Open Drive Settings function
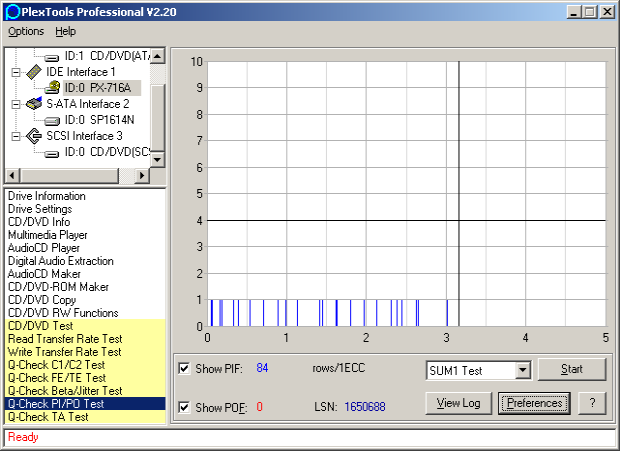The height and width of the screenshot is (451, 620). pos(40,209)
